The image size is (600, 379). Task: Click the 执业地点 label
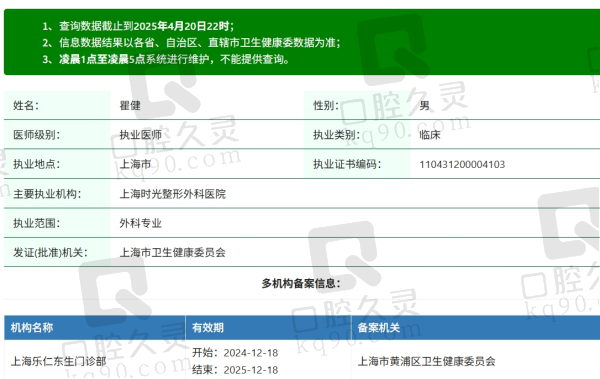pos(36,164)
